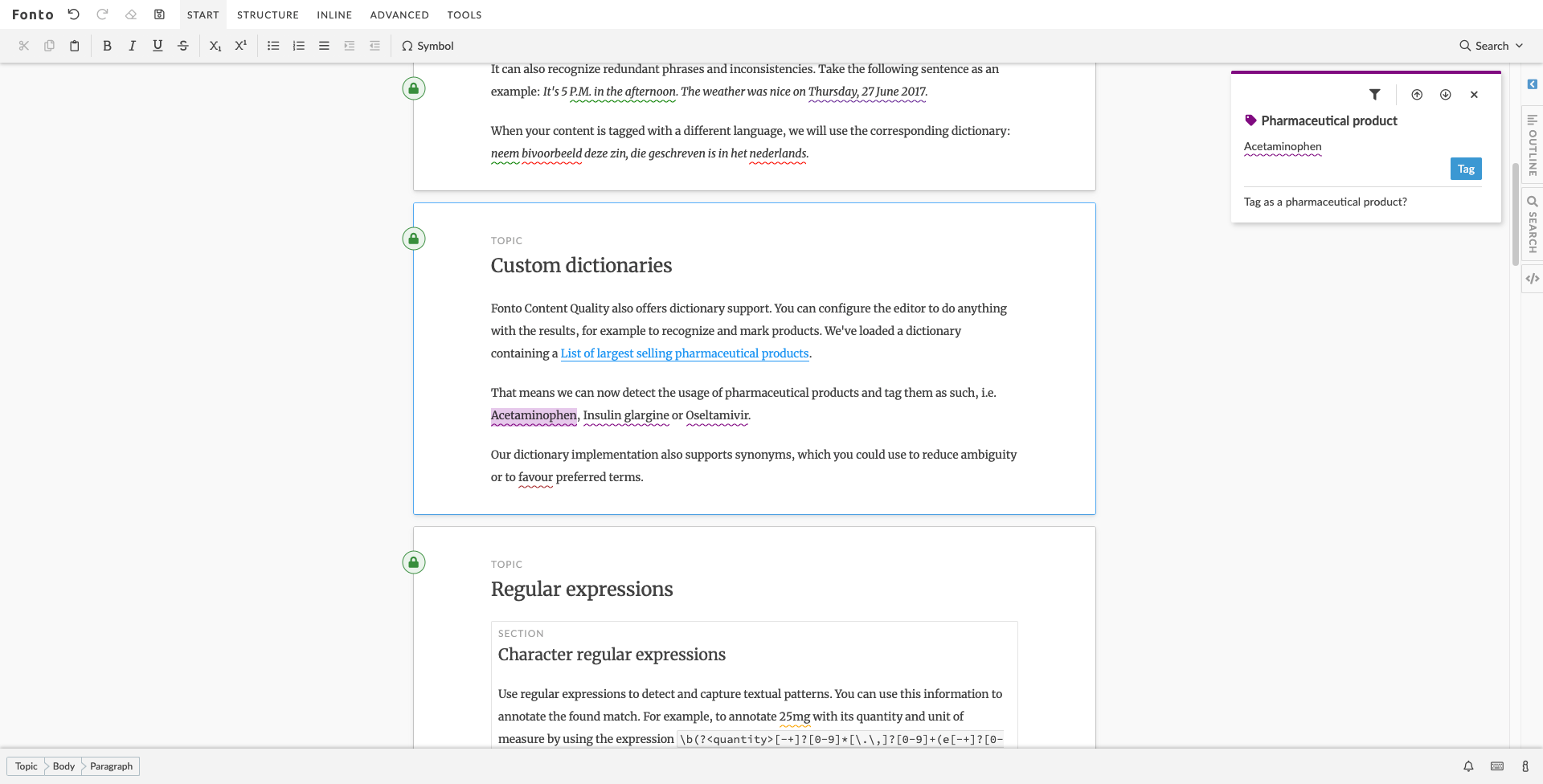This screenshot has height=784, width=1543.
Task: Switch to the Advanced tab
Action: click(399, 14)
